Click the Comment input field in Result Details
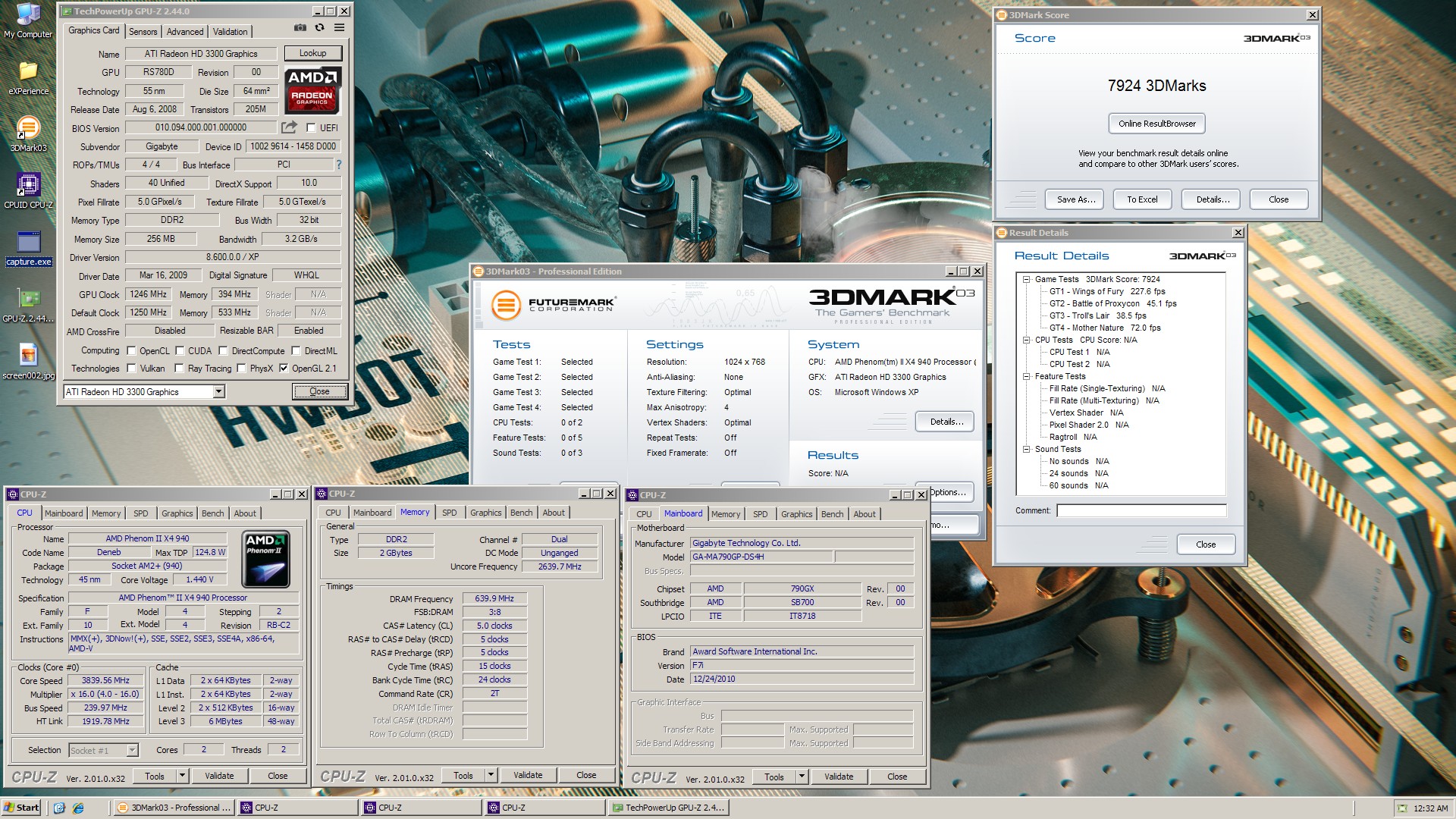 pyautogui.click(x=1141, y=510)
